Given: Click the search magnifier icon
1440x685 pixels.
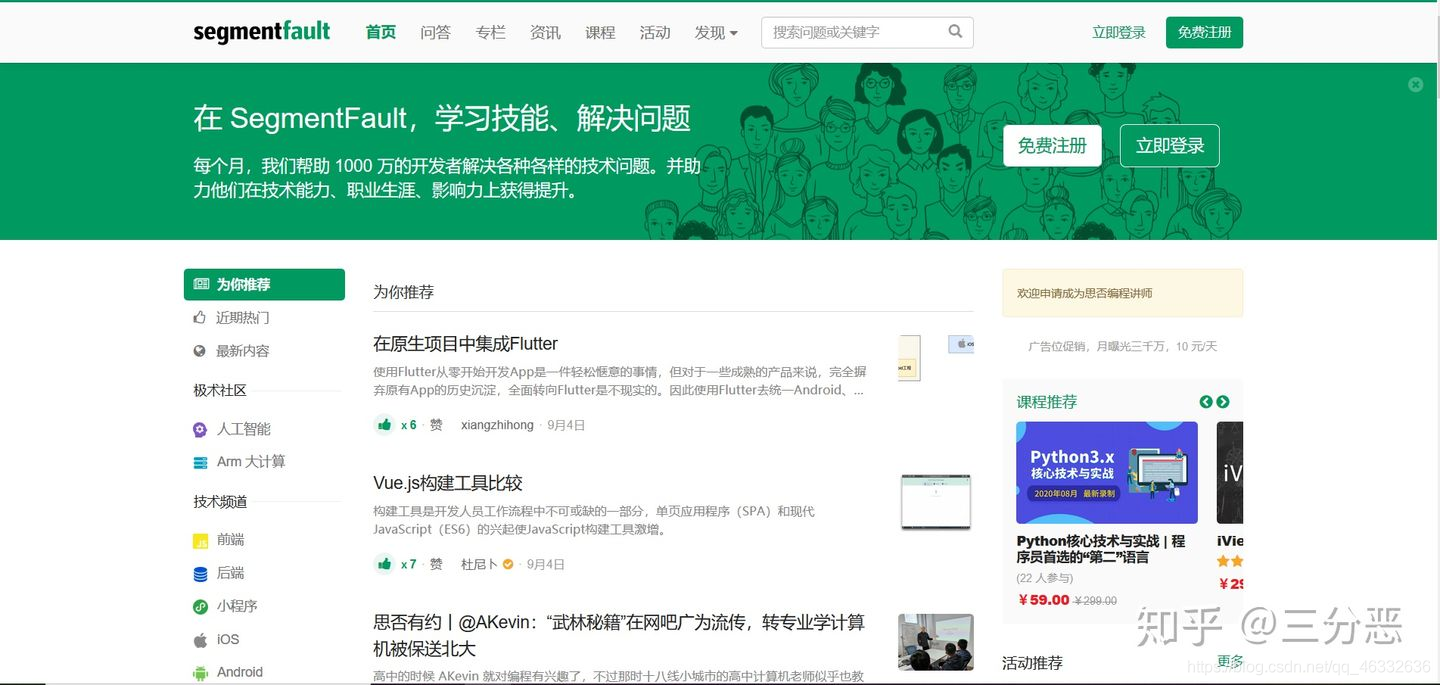Looking at the screenshot, I should (x=955, y=32).
